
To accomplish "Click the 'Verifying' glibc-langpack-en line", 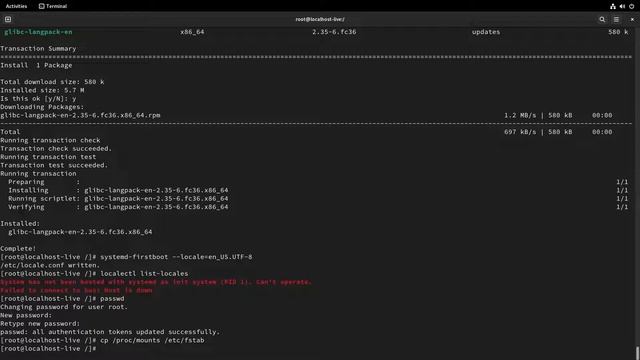I will click(x=118, y=207).
